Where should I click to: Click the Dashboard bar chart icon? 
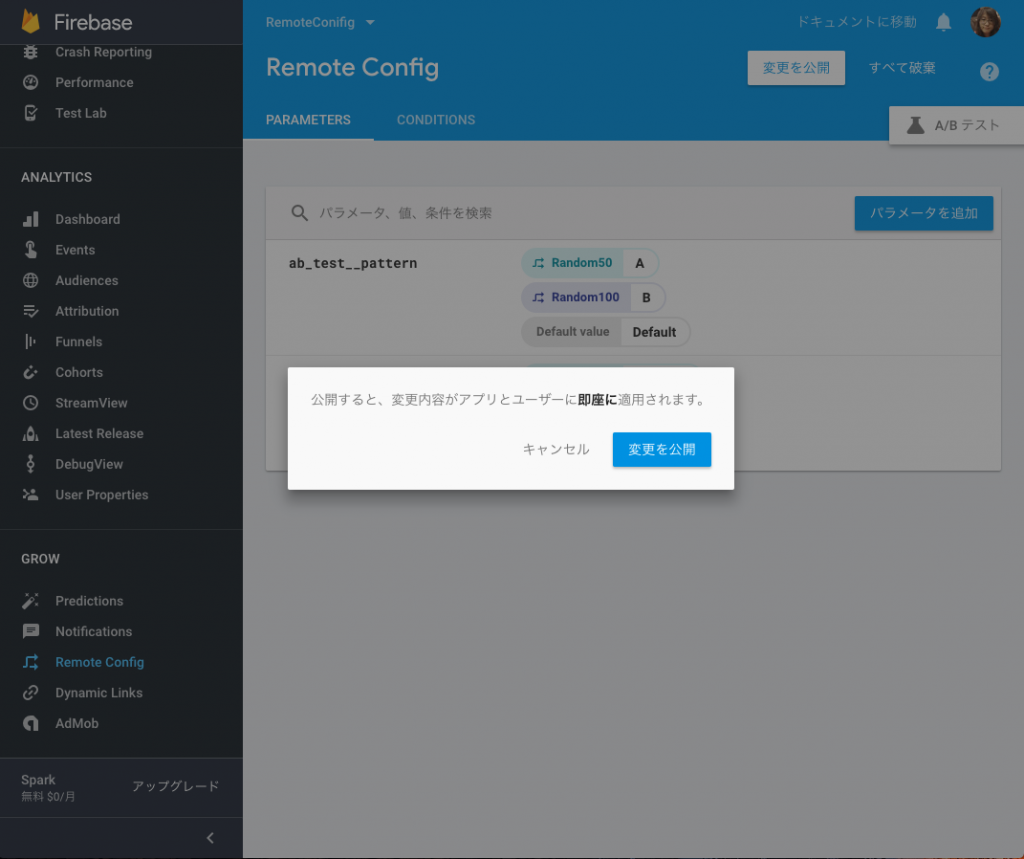coord(31,219)
